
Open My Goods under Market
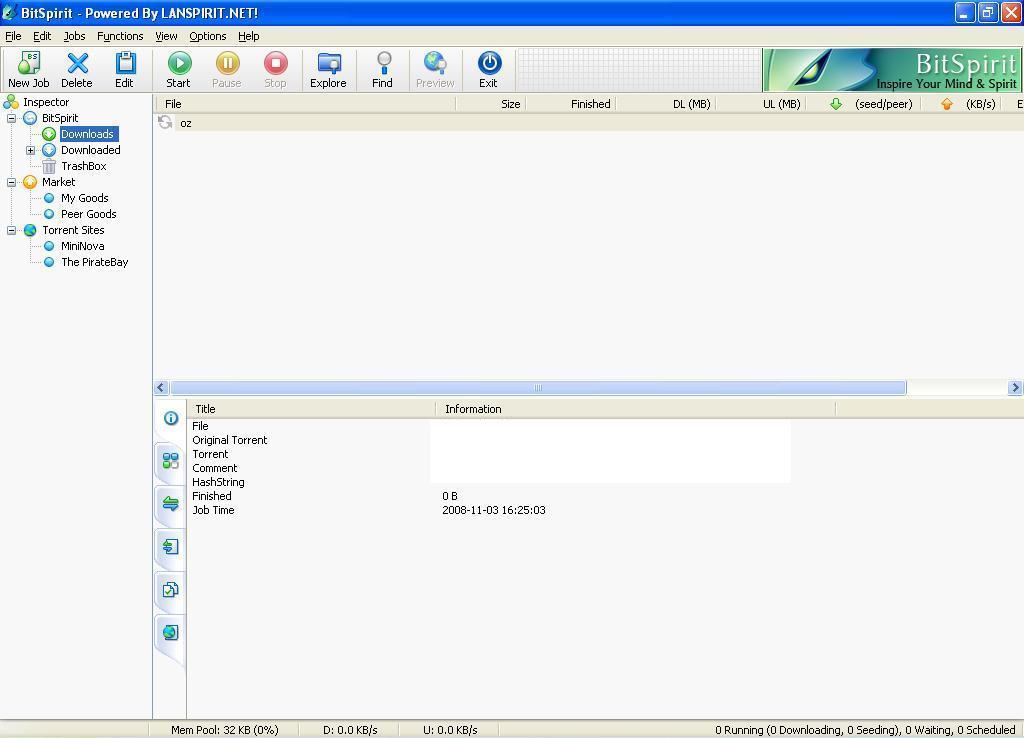click(85, 198)
